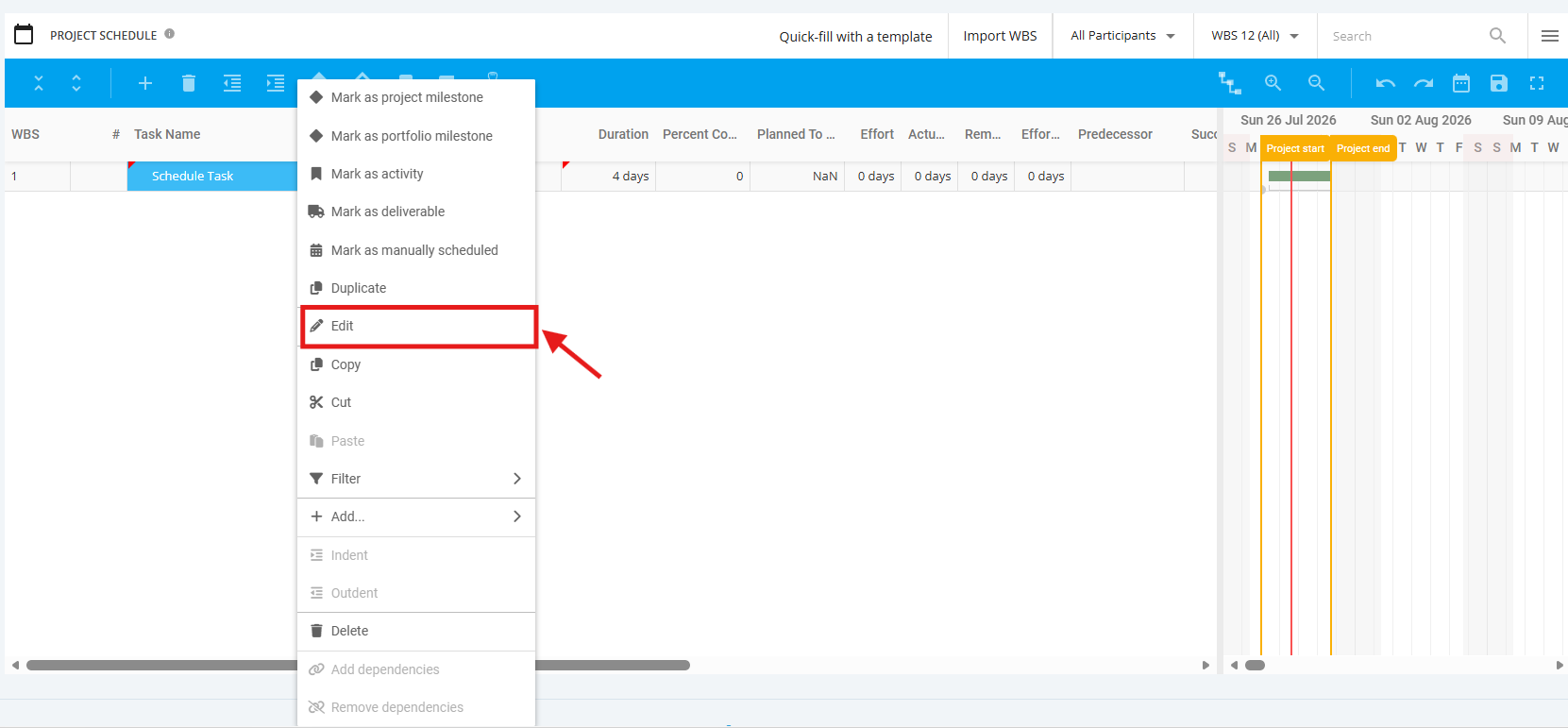Click the Percent Co... column header
Image resolution: width=1568 pixels, height=728 pixels.
tap(700, 134)
